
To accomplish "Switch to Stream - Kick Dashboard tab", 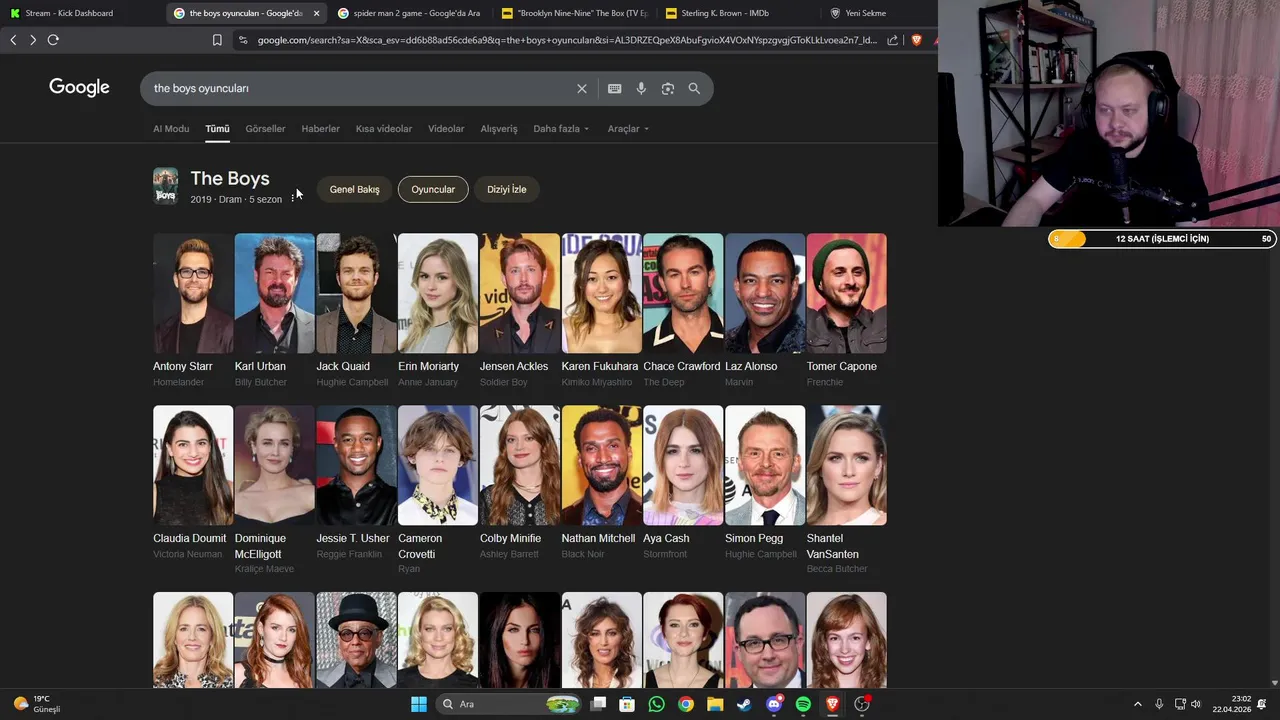I will pos(80,13).
